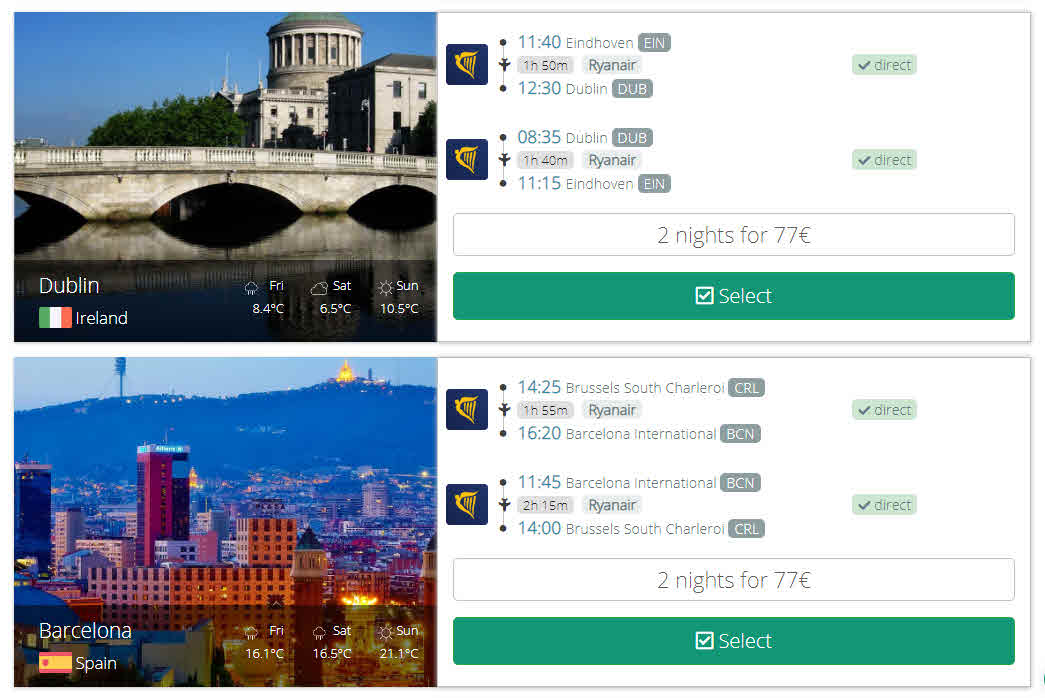The width and height of the screenshot is (1045, 698).
Task: Click the plane icon on the 11:40 Eindhoven departure
Action: pos(505,65)
